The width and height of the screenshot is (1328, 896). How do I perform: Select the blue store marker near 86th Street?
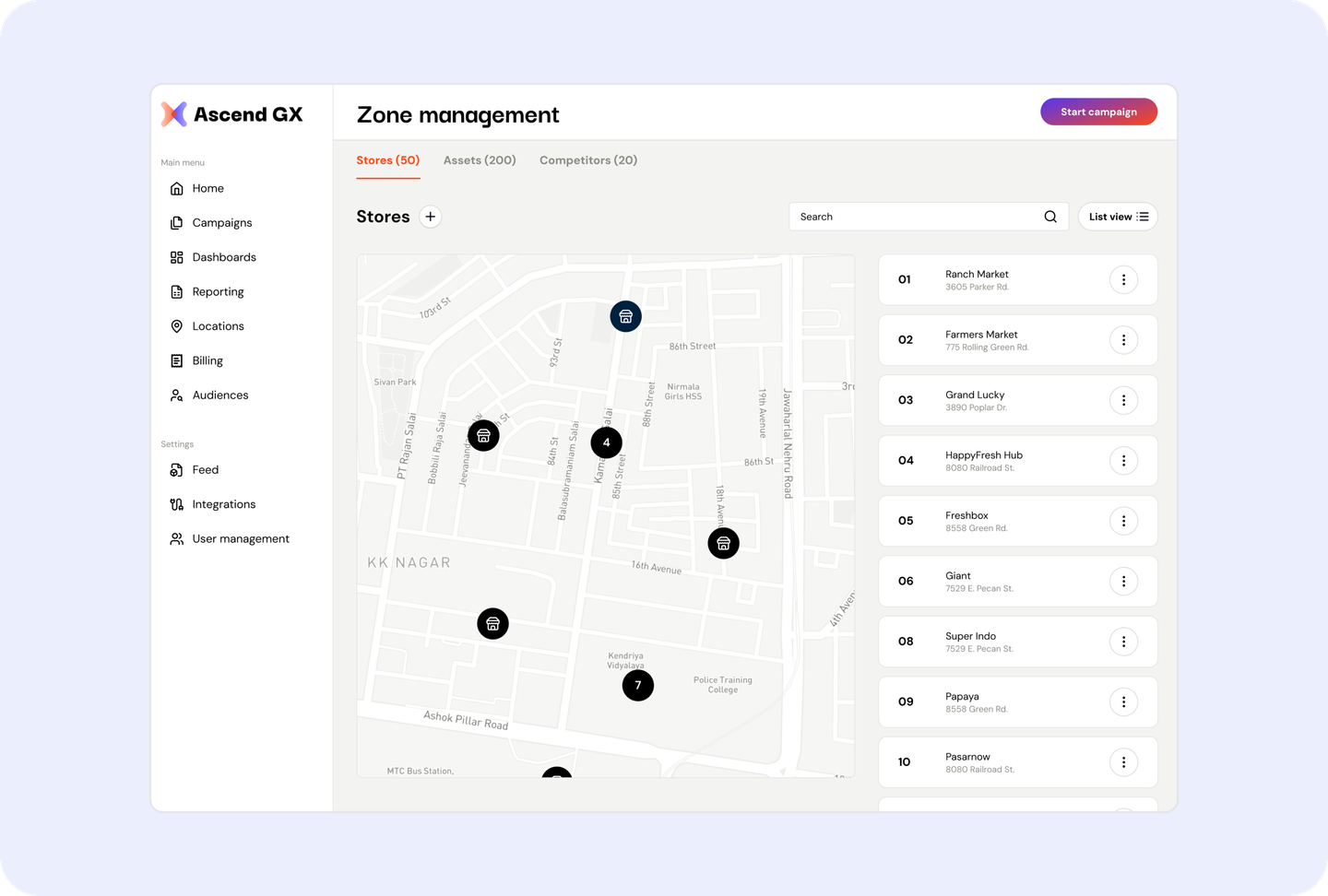coord(626,316)
